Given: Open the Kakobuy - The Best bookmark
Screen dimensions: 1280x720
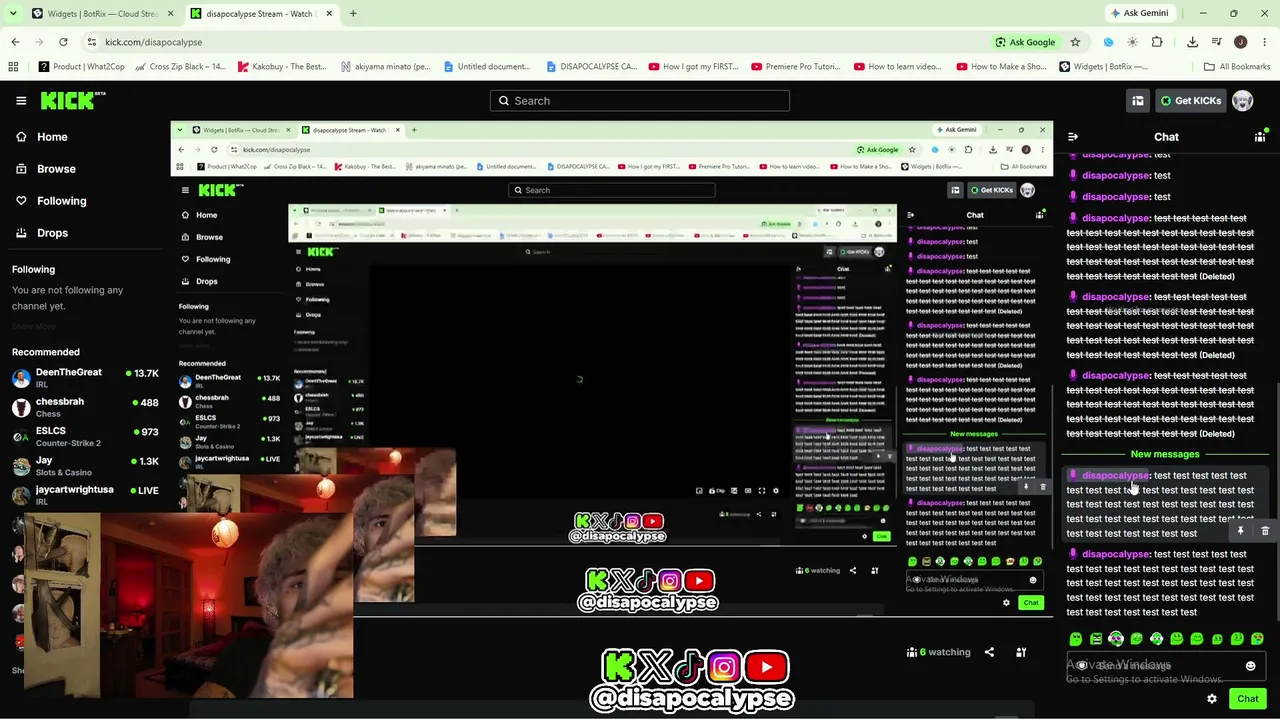Looking at the screenshot, I should point(282,67).
